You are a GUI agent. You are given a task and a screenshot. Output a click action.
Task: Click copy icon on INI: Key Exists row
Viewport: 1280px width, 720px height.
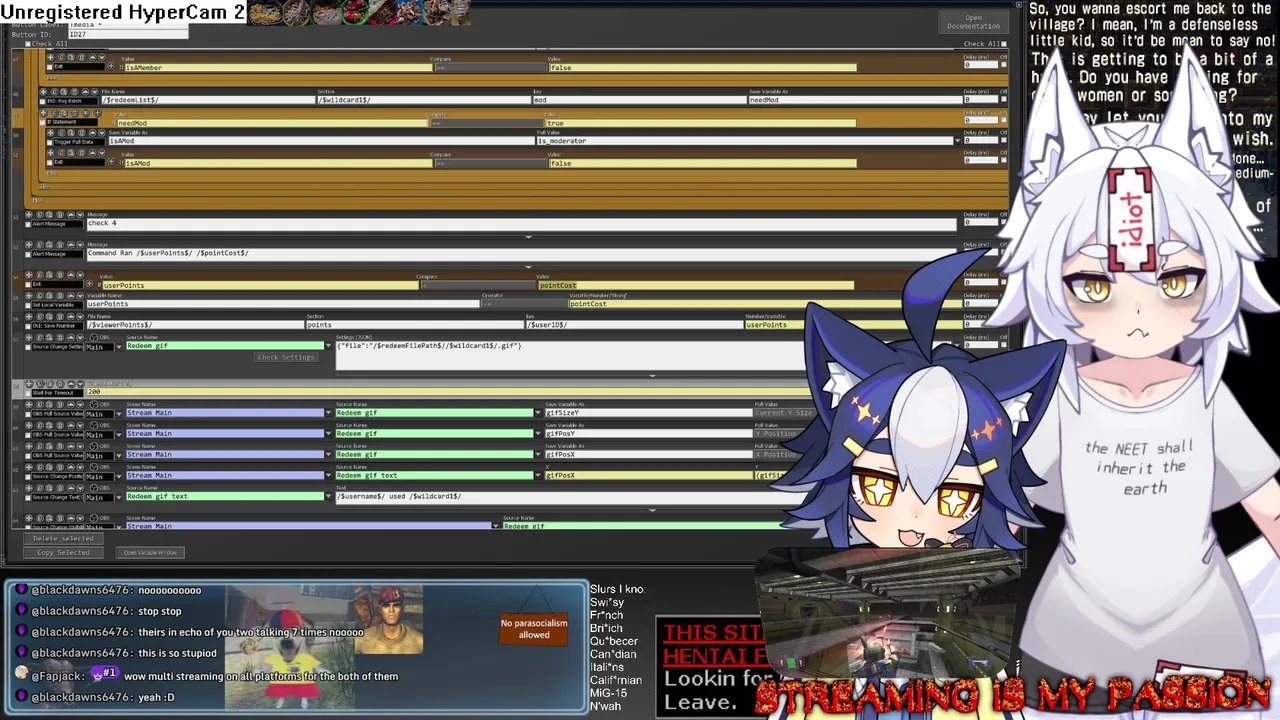coord(54,92)
